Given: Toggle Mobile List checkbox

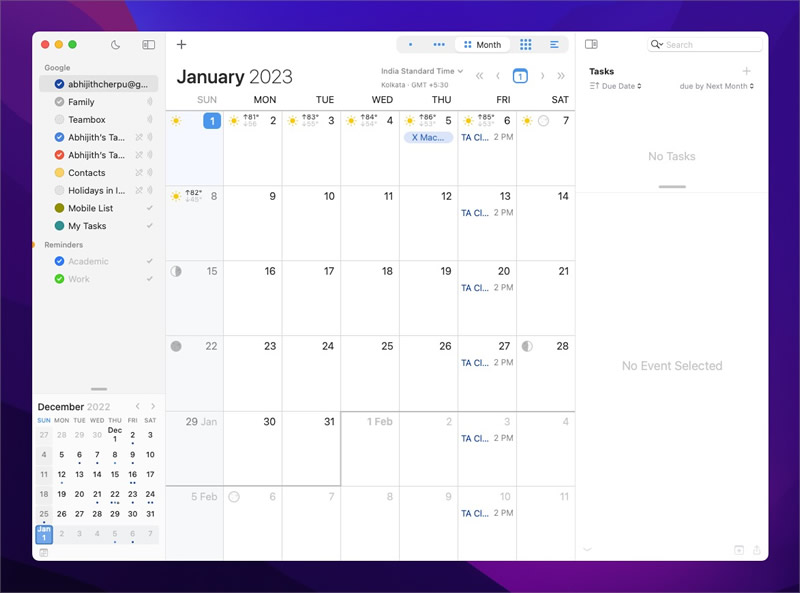Looking at the screenshot, I should (59, 208).
